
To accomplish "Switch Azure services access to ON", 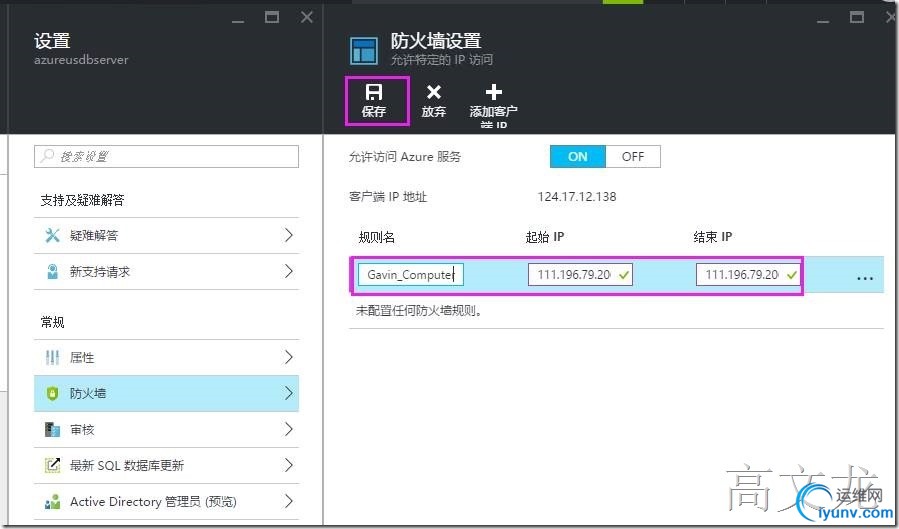I will click(577, 156).
